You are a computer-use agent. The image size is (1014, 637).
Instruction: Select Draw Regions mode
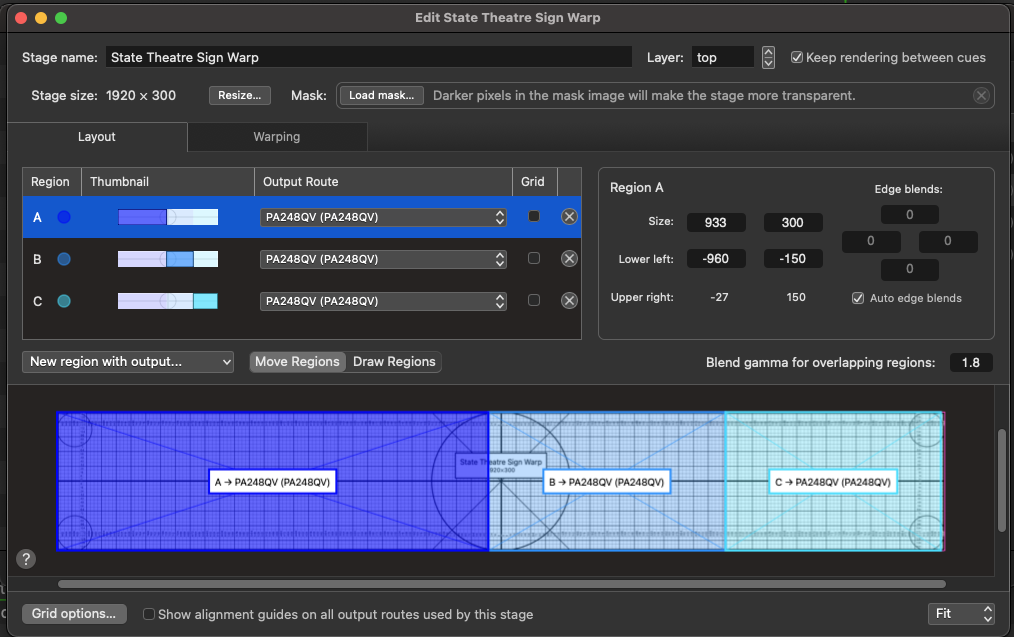(394, 361)
